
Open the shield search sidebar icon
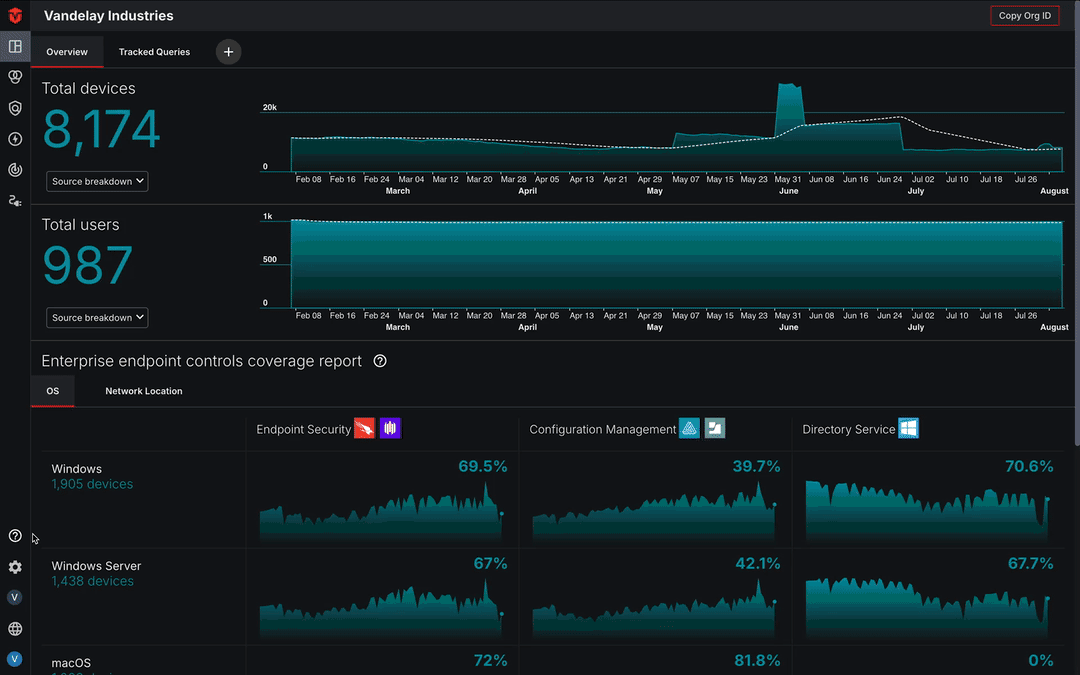click(15, 108)
